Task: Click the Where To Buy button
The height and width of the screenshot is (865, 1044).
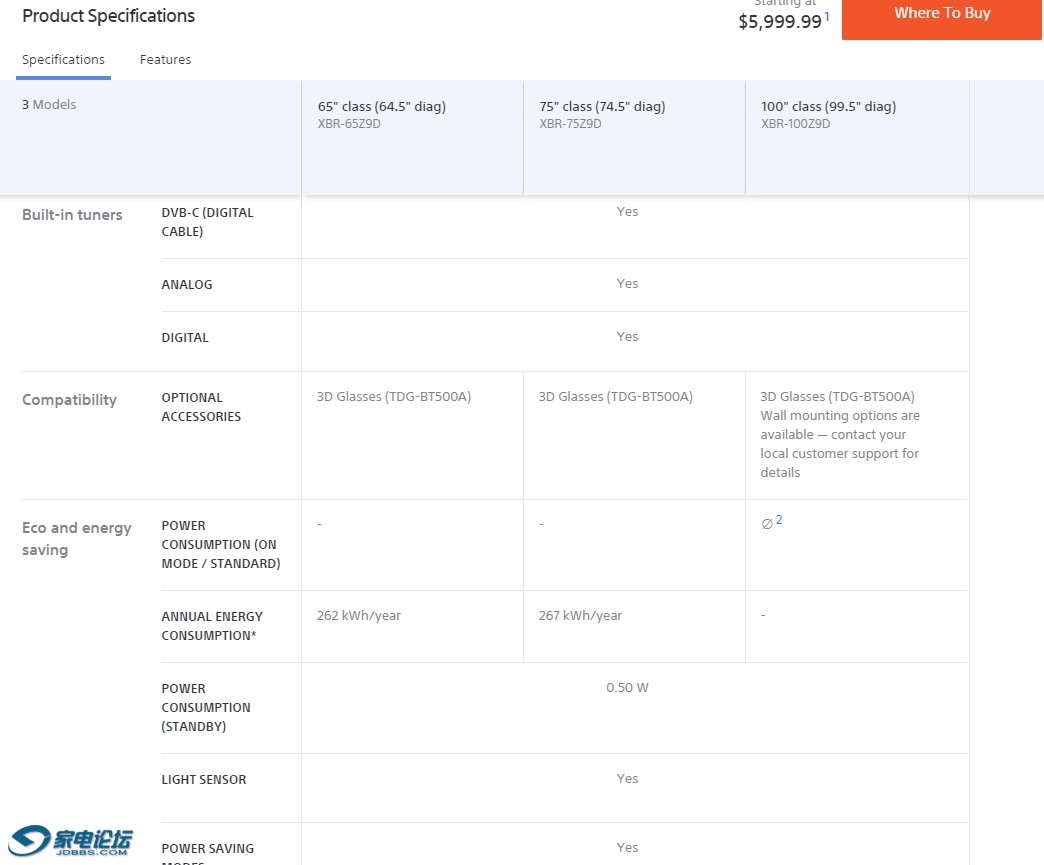Action: (942, 14)
